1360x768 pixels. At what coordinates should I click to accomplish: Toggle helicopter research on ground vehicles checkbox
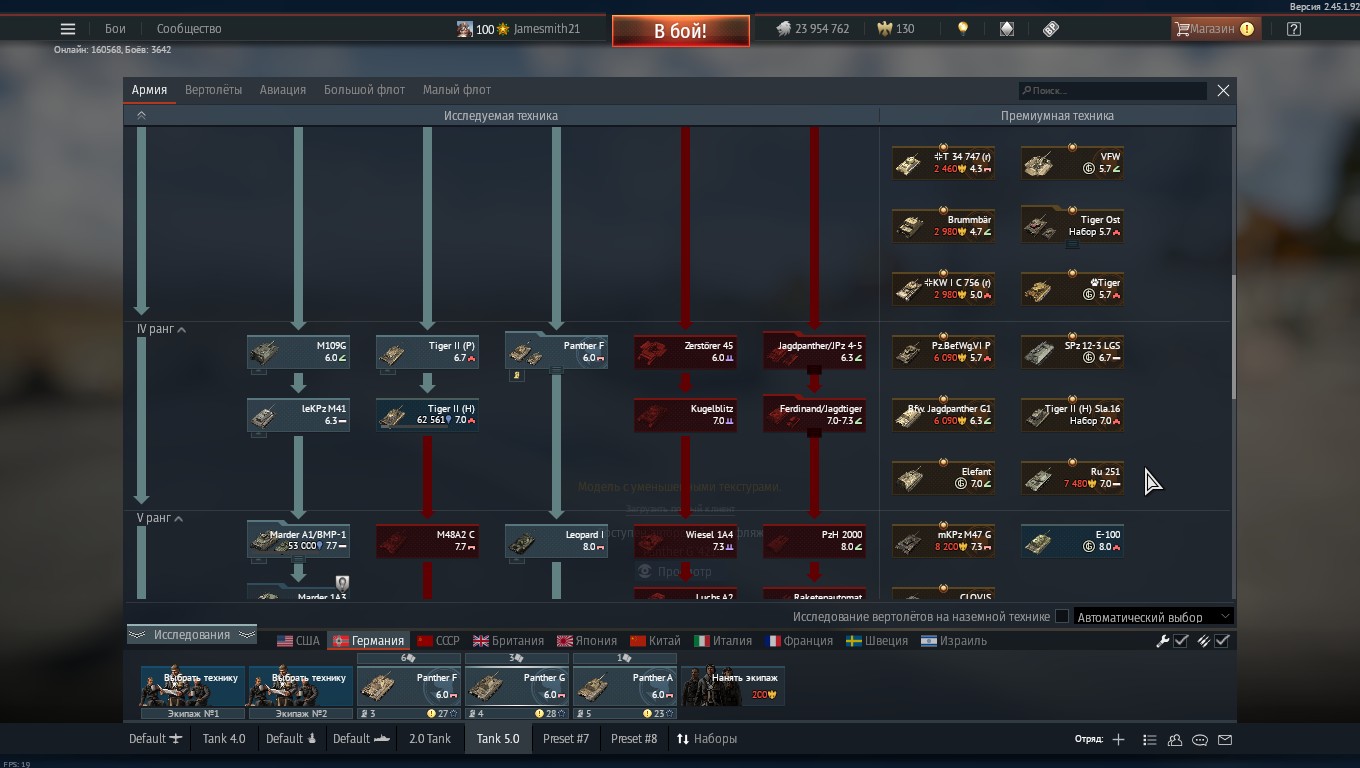tap(1062, 617)
